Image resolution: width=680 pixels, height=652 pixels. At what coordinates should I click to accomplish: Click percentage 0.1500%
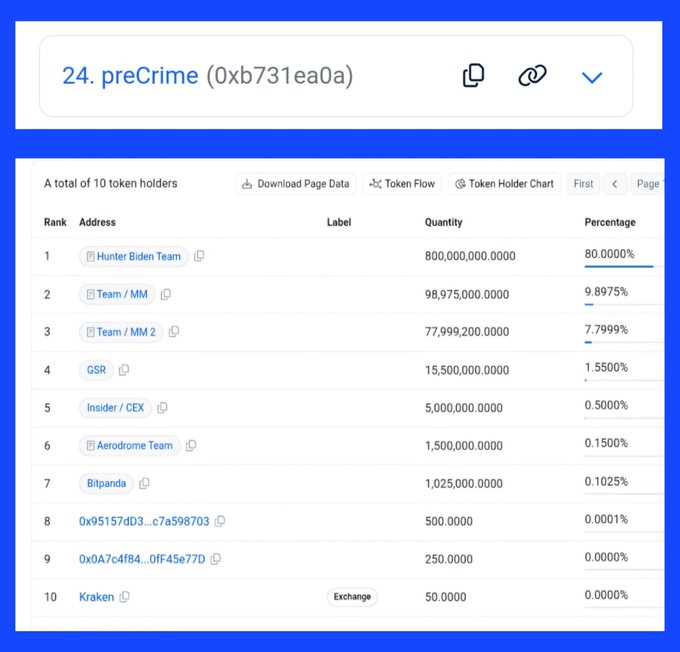[x=606, y=443]
